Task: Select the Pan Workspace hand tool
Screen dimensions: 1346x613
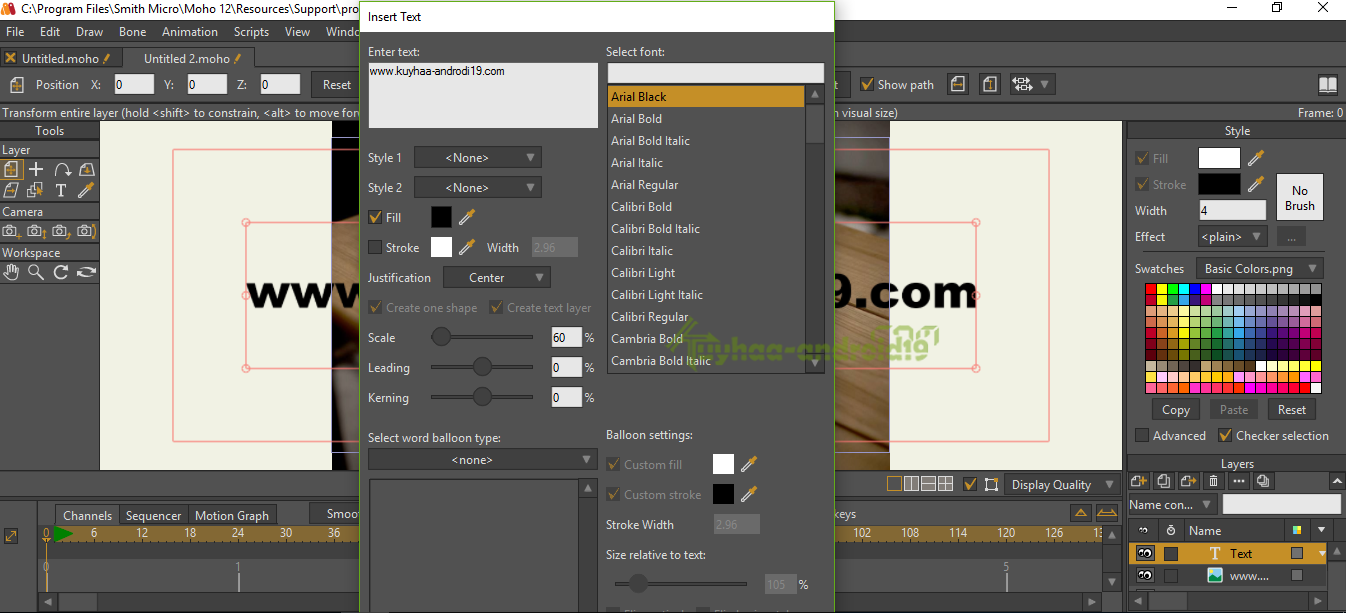Action: point(12,272)
